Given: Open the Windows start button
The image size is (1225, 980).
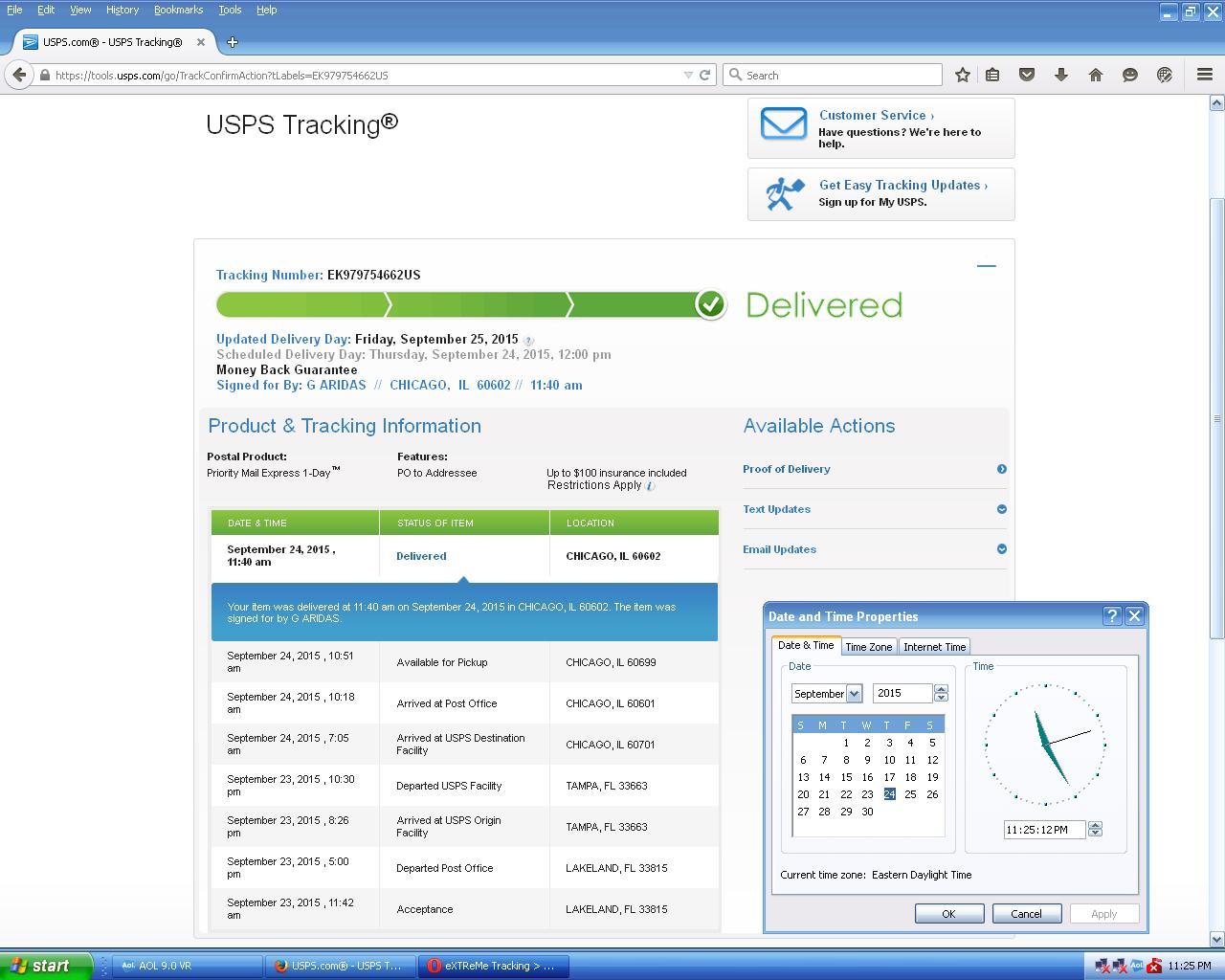Looking at the screenshot, I should point(45,966).
